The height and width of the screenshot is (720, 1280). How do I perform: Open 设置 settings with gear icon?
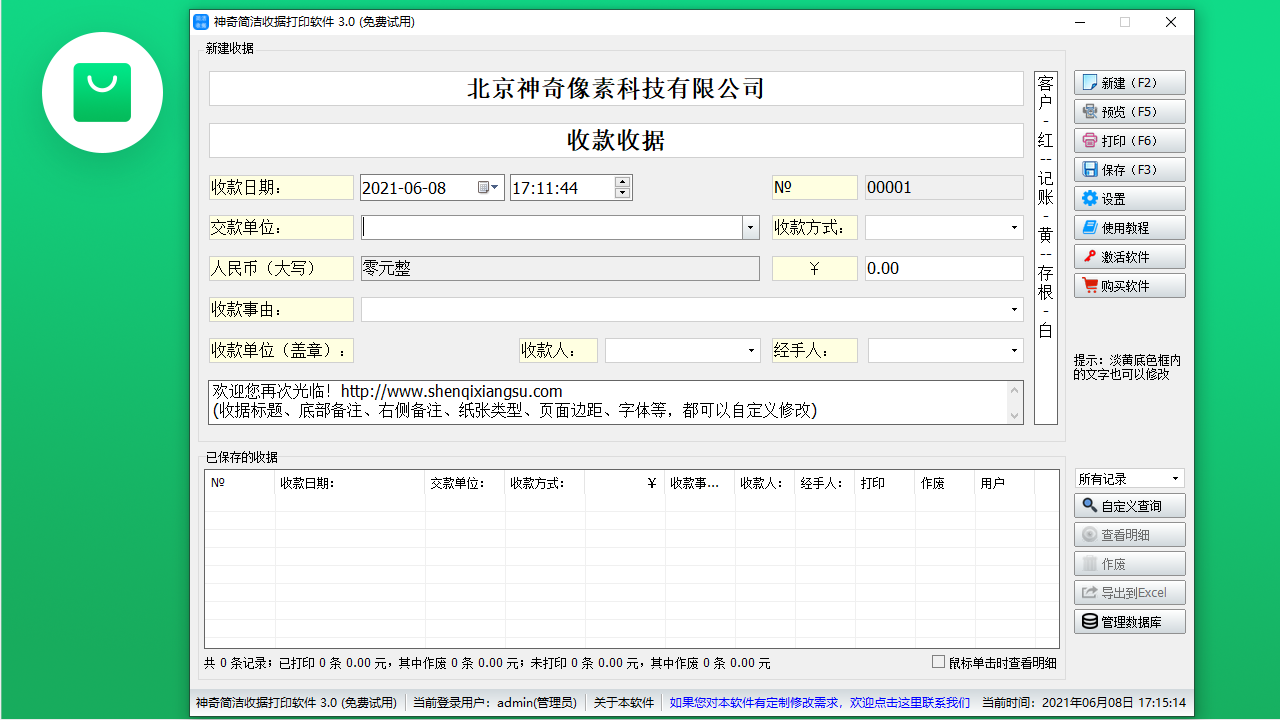pyautogui.click(x=1130, y=199)
